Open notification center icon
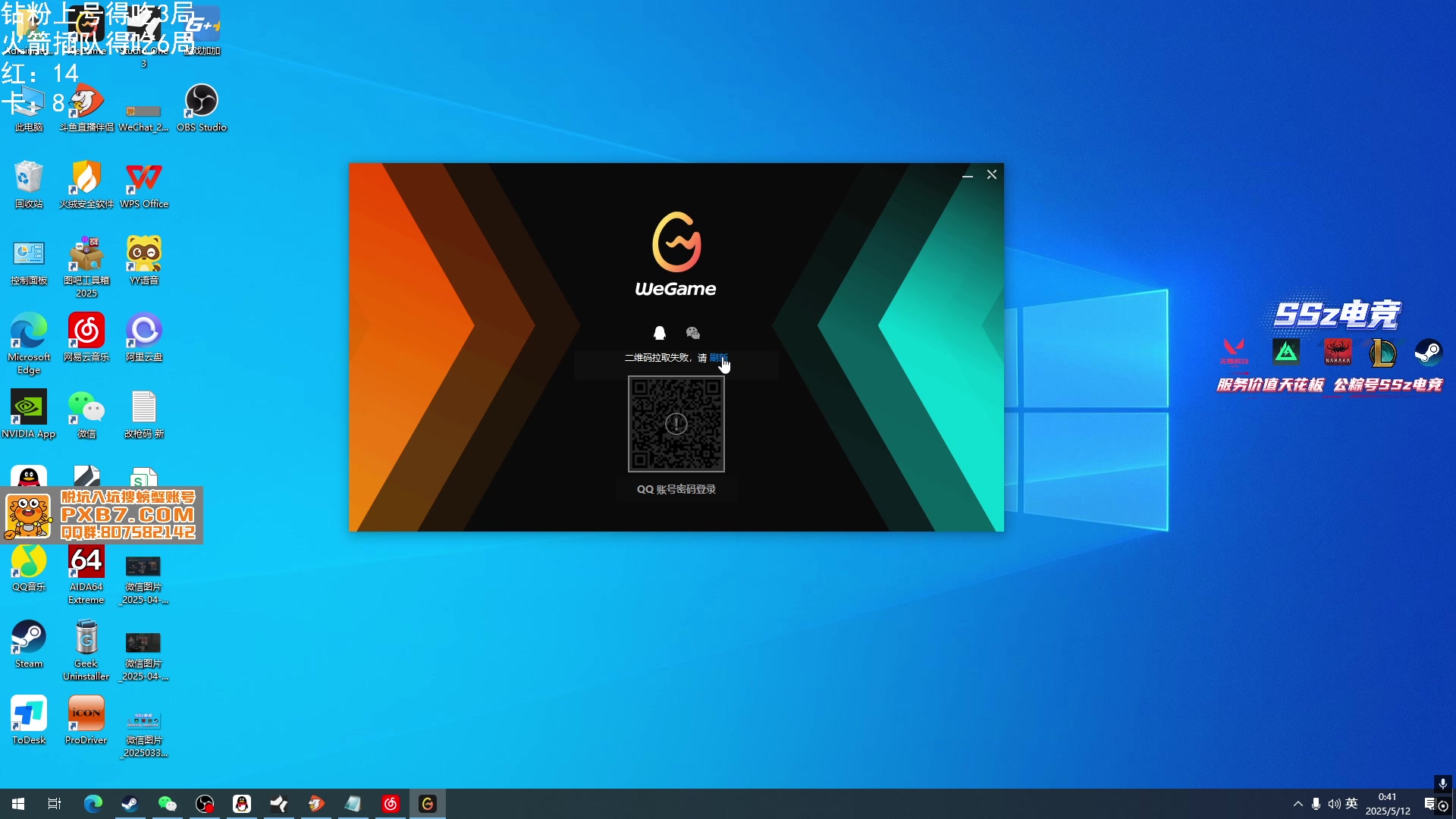1456x819 pixels. click(x=1430, y=804)
